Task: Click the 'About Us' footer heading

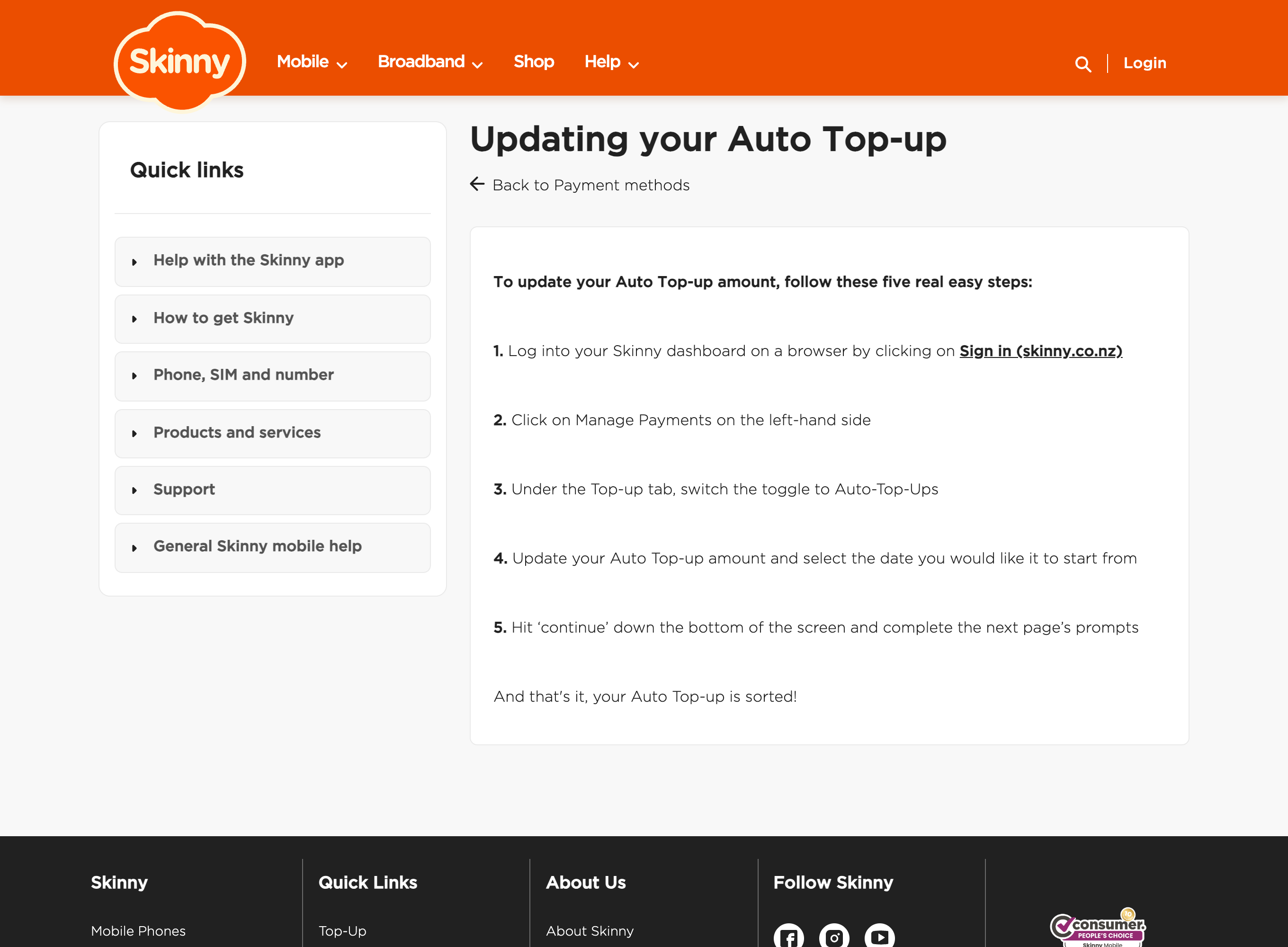Action: 585,882
